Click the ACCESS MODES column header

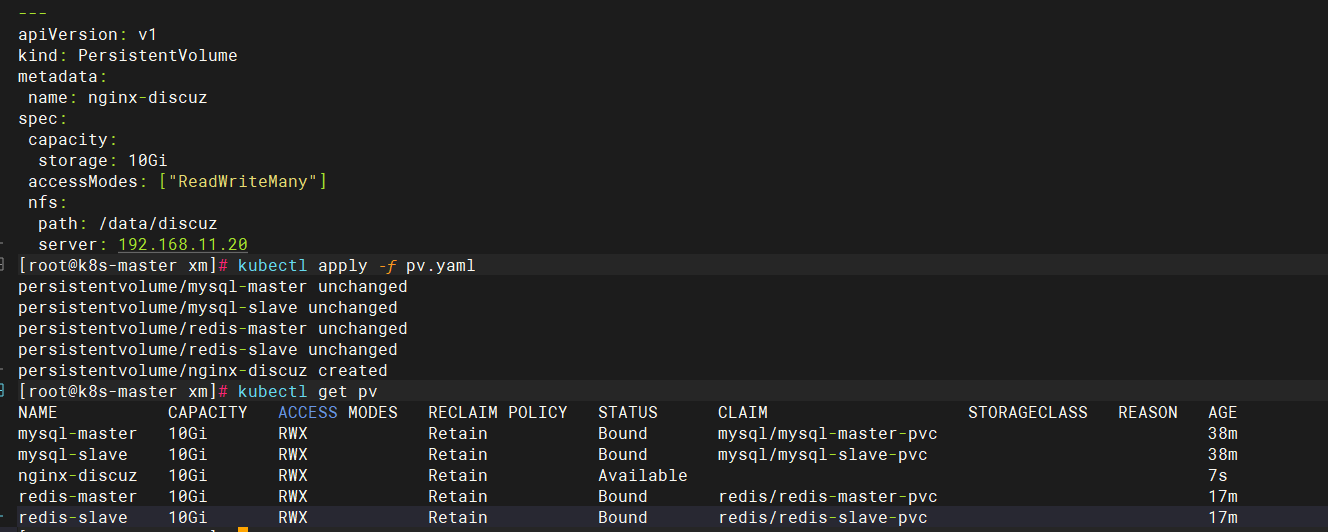(338, 412)
